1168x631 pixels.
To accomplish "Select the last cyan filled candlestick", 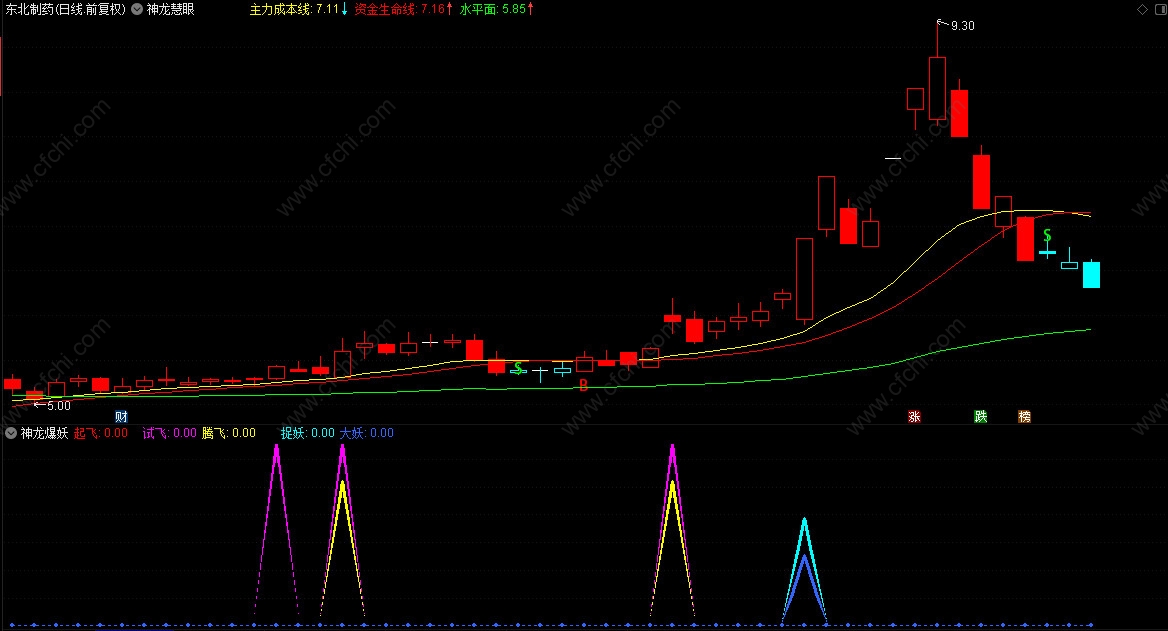I will coord(1091,274).
